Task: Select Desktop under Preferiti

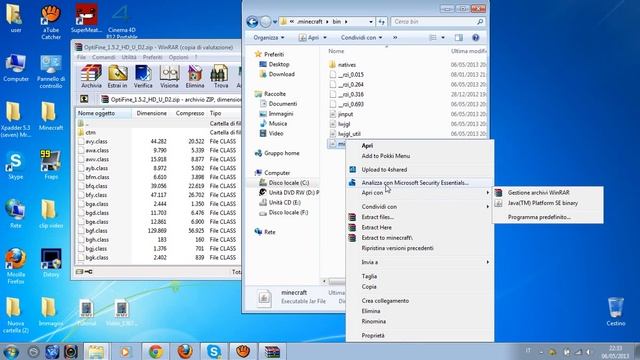Action: [279, 64]
